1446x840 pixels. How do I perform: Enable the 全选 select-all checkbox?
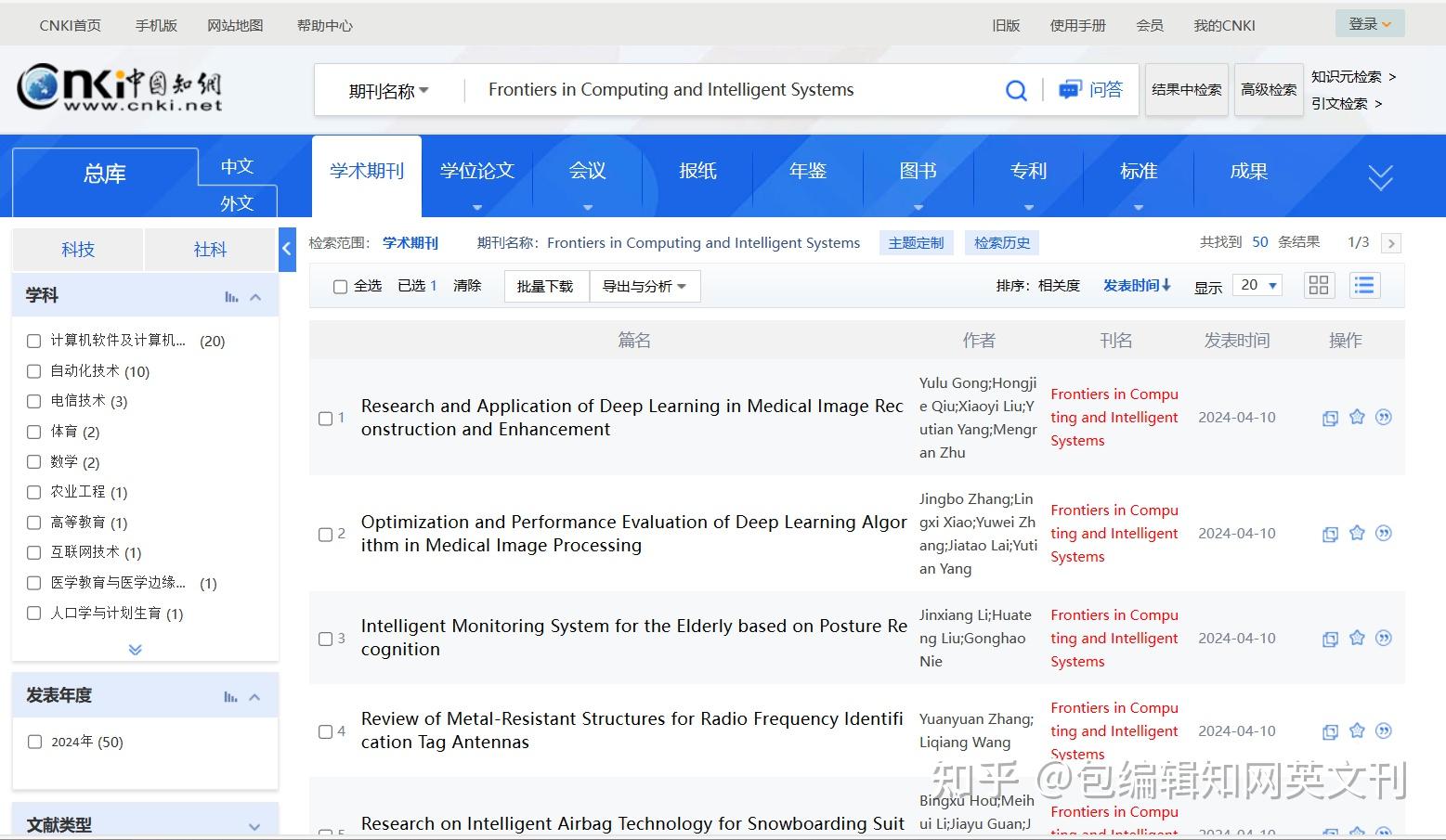[x=340, y=286]
